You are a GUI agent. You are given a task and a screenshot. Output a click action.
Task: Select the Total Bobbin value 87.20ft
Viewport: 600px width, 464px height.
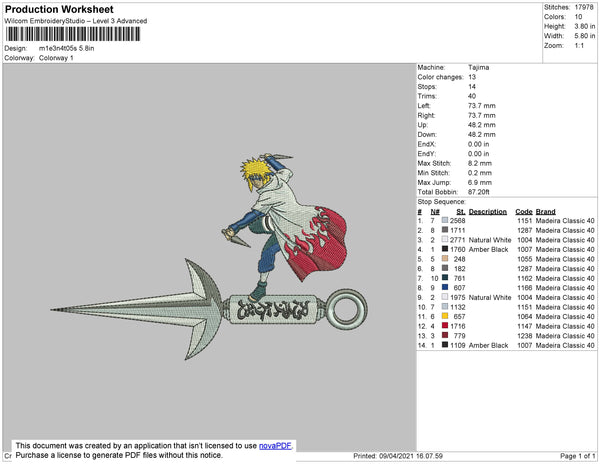coord(479,192)
